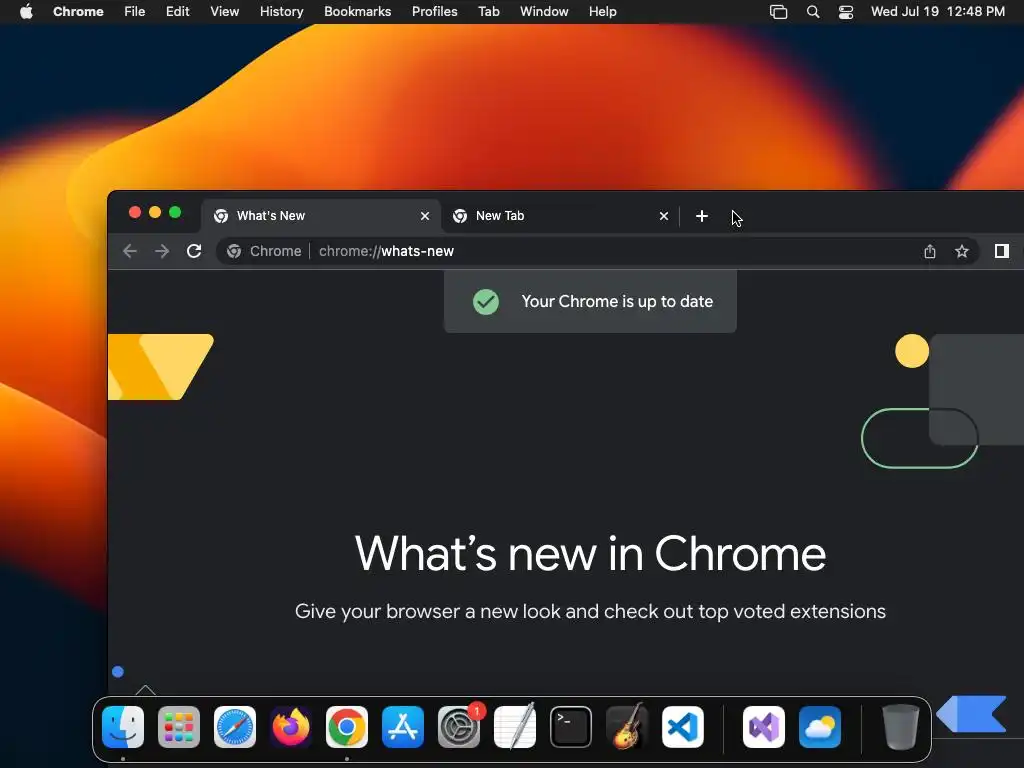
Task: Open the Apple menu
Action: 26,12
